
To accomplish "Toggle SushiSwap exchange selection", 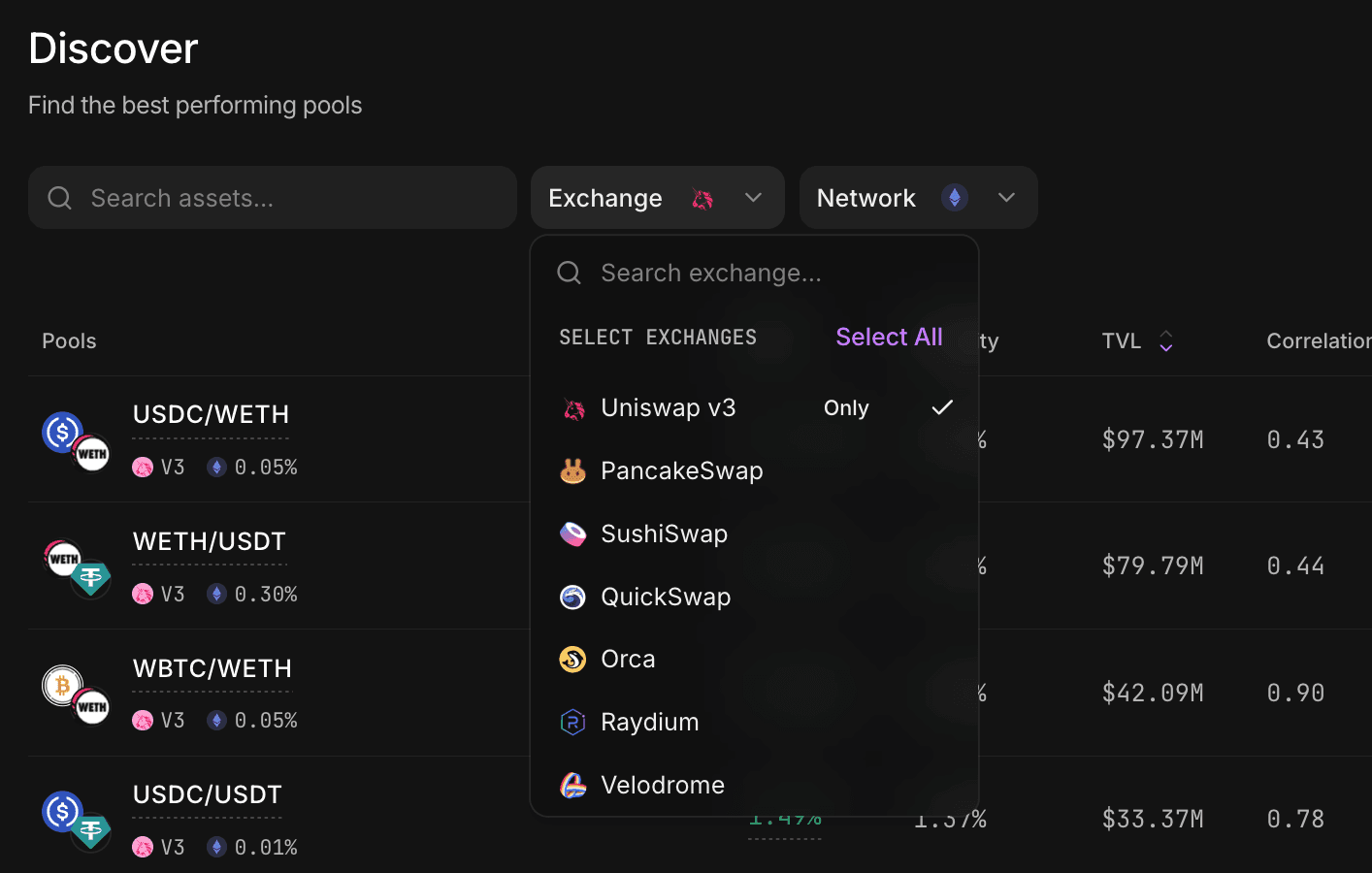I will pos(754,534).
